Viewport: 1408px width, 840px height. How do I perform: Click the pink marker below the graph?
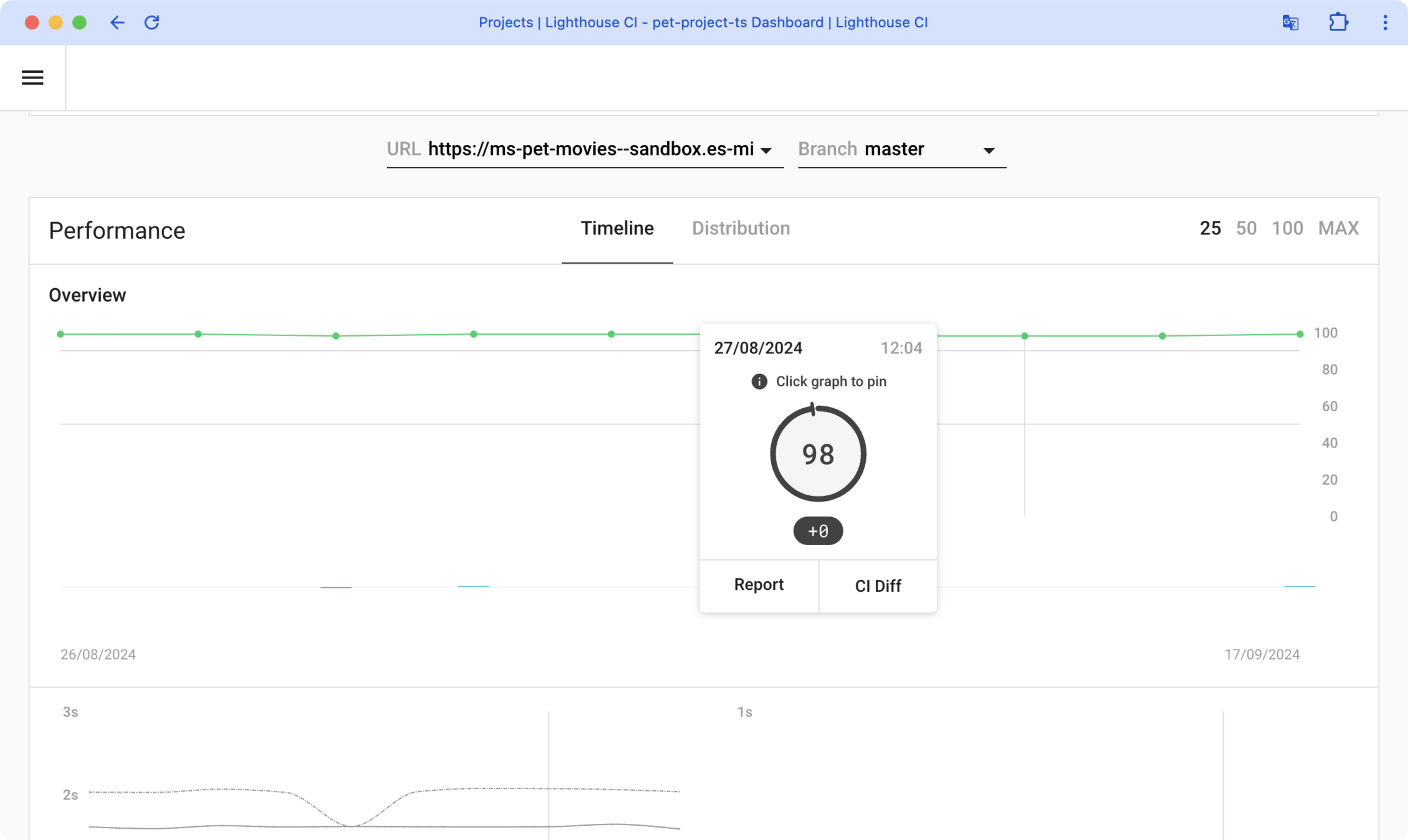pos(336,587)
